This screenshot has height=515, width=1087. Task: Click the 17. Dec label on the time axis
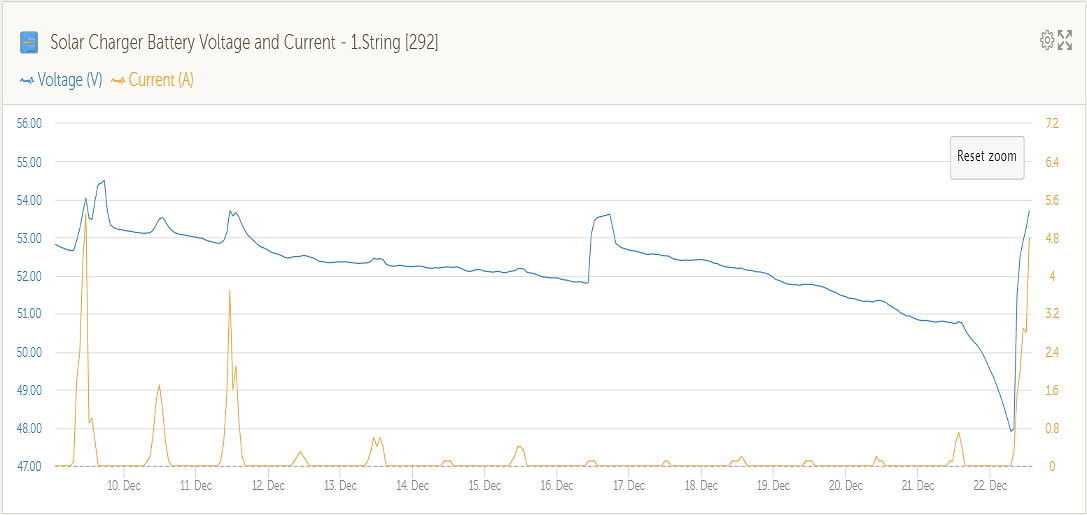pyautogui.click(x=629, y=486)
